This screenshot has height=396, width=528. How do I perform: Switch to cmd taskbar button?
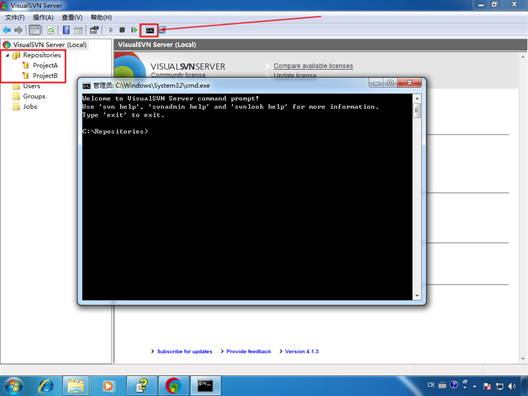click(205, 386)
